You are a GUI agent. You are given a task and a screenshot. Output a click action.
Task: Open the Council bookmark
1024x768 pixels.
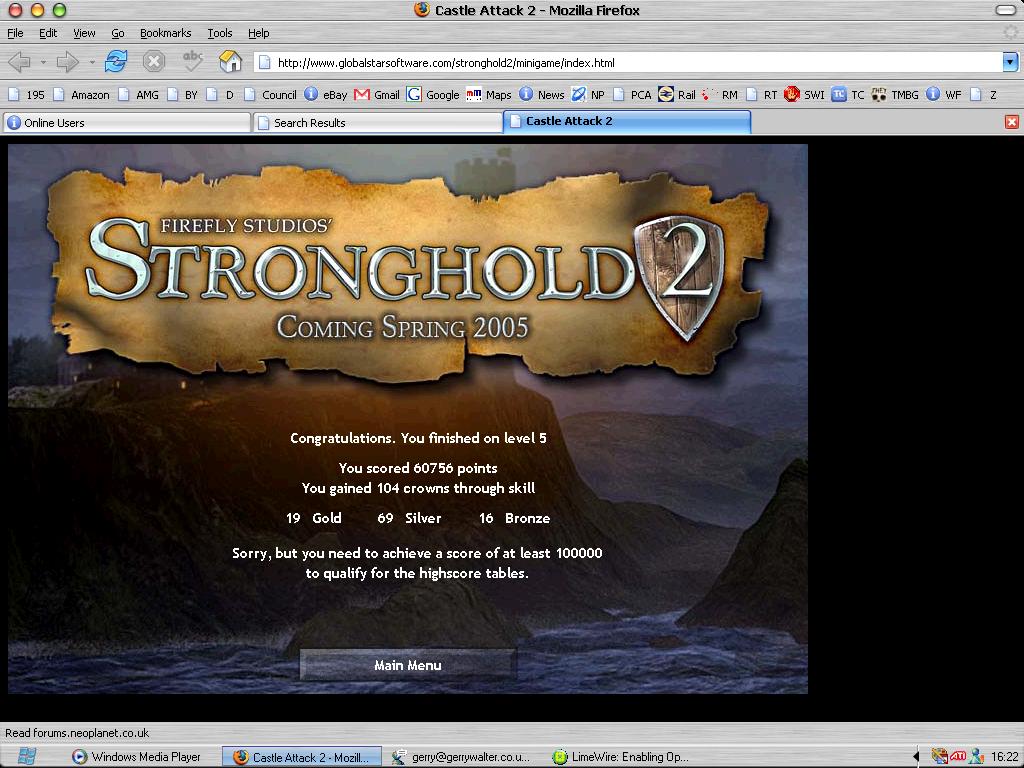[x=271, y=95]
